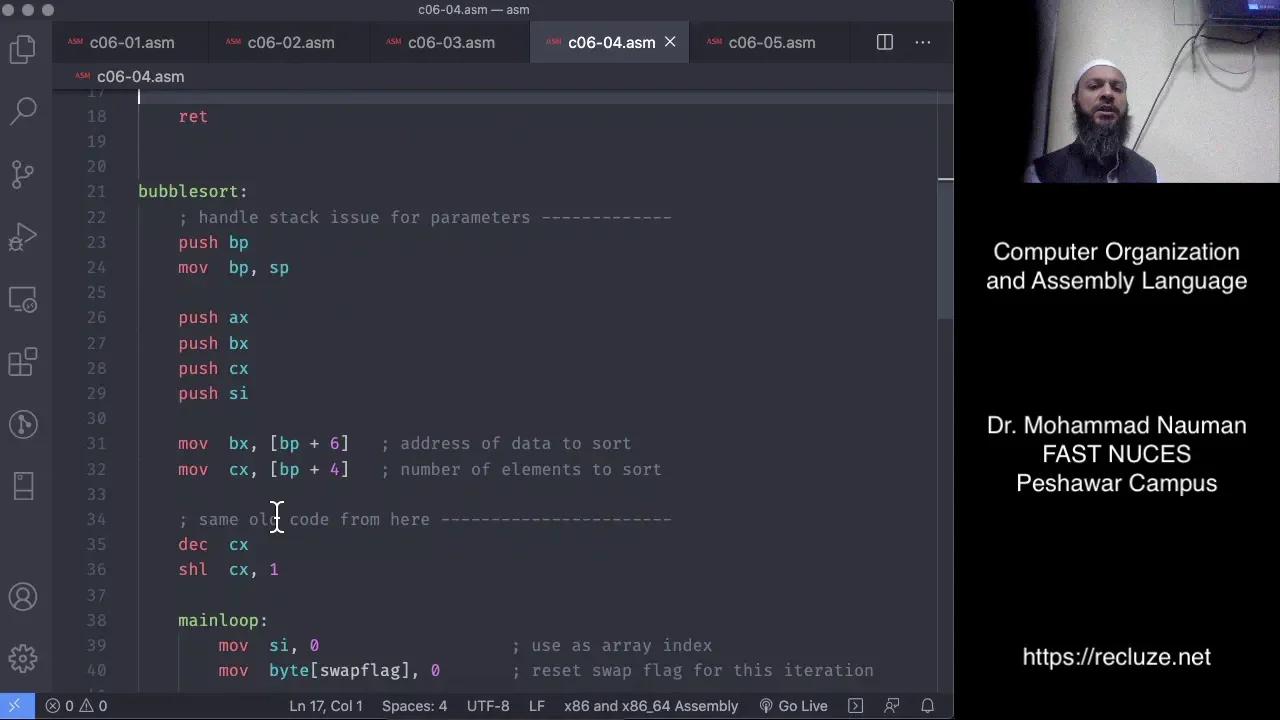1280x720 pixels.
Task: Click line number 37 in the gutter
Action: (96, 595)
